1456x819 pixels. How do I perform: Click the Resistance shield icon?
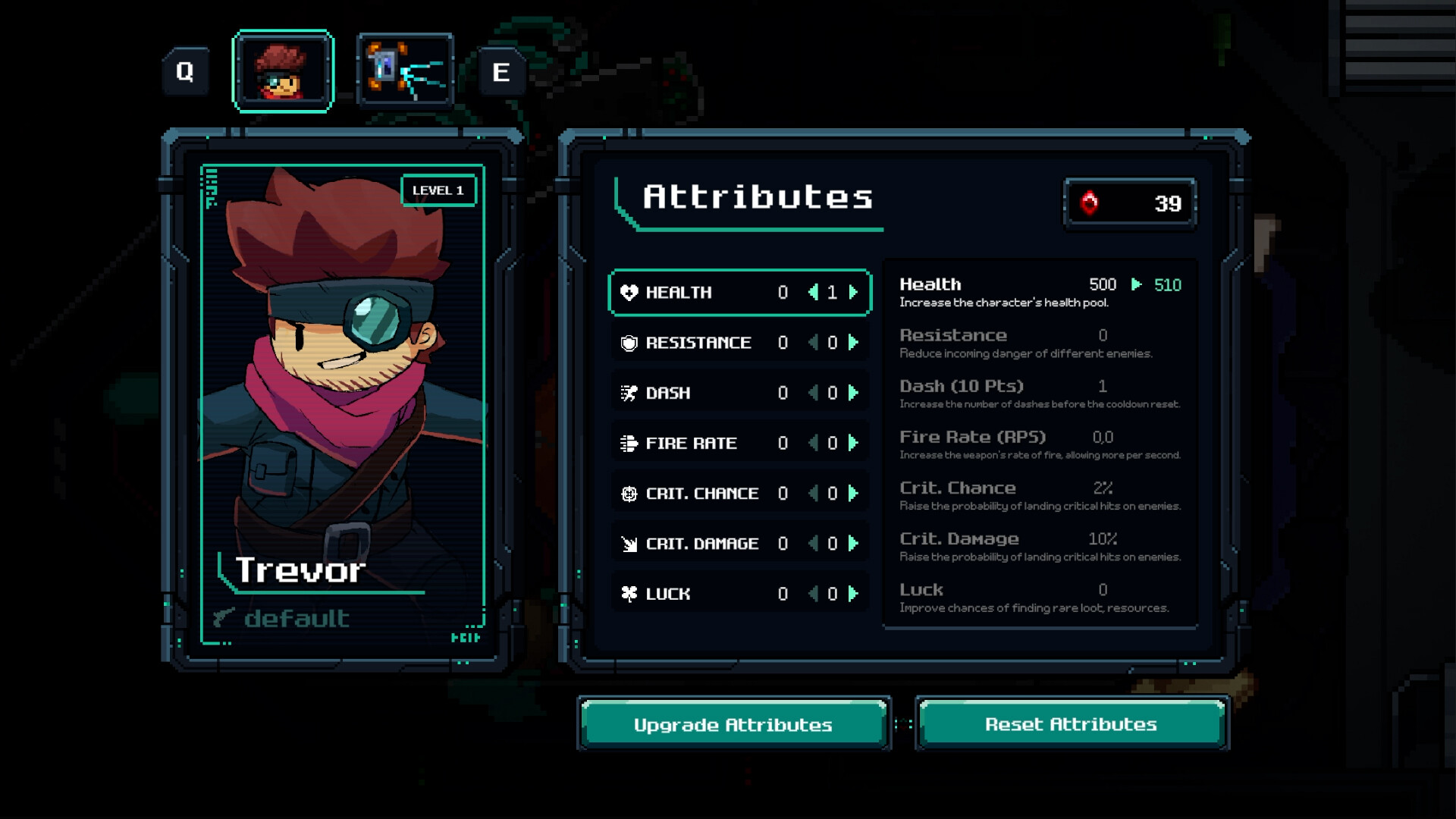[x=629, y=343]
